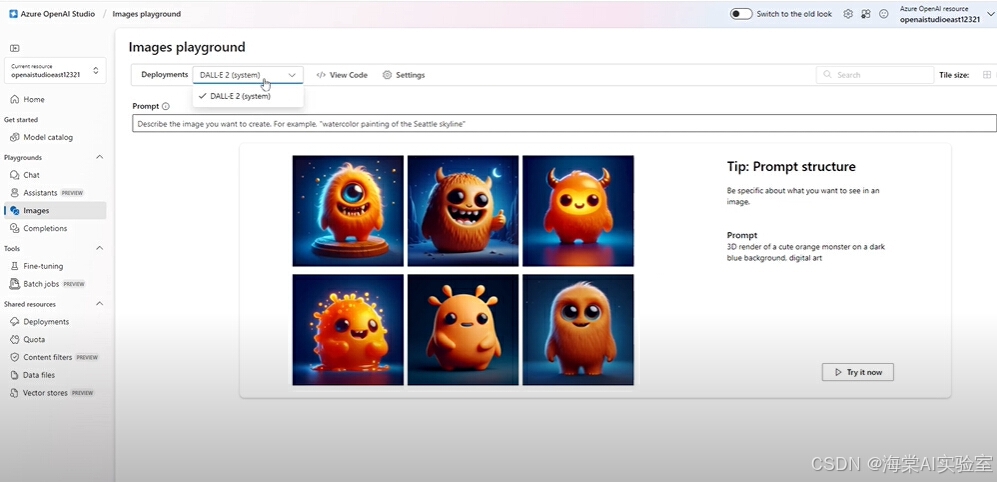
Task: Change tile size using grid icon
Action: [x=987, y=75]
